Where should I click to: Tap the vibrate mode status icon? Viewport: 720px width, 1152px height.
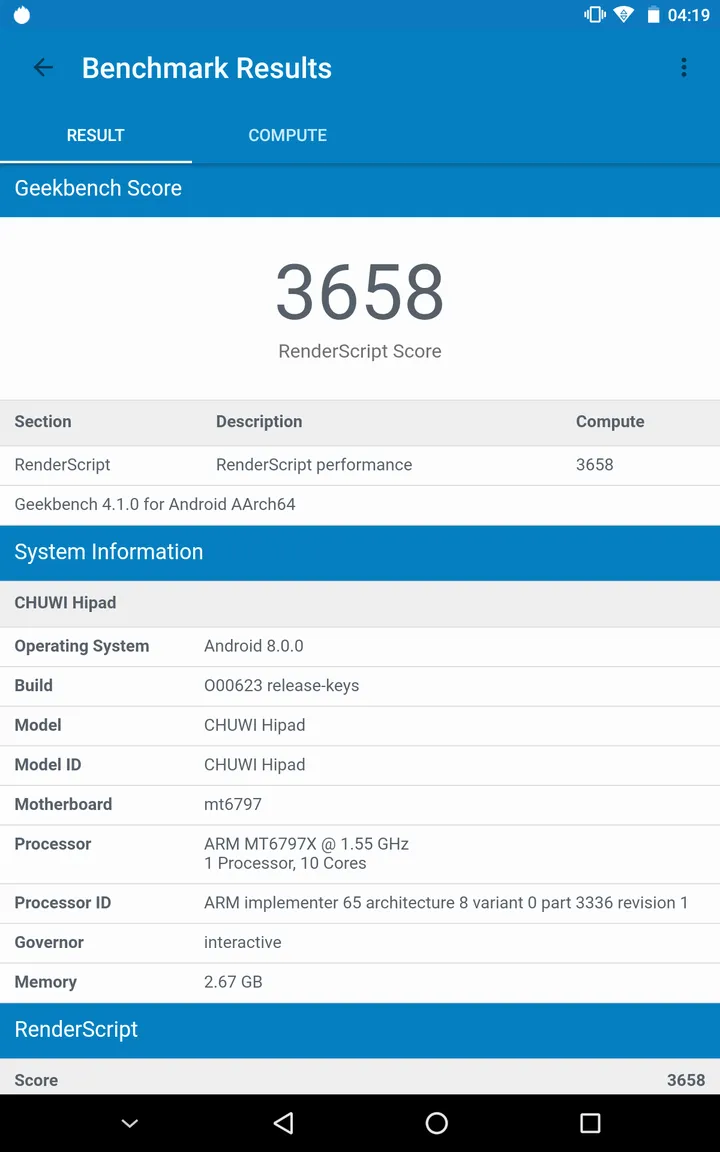pyautogui.click(x=595, y=15)
